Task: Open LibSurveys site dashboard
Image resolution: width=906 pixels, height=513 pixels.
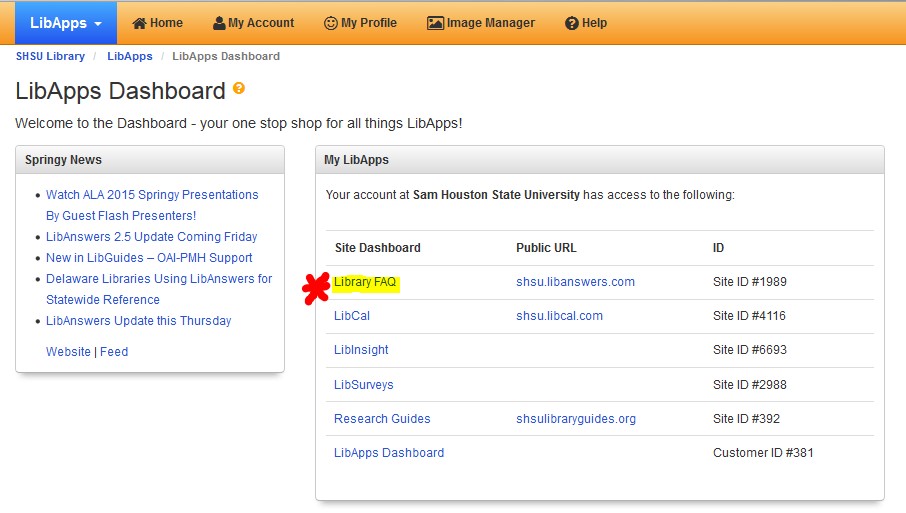Action: pyautogui.click(x=363, y=385)
